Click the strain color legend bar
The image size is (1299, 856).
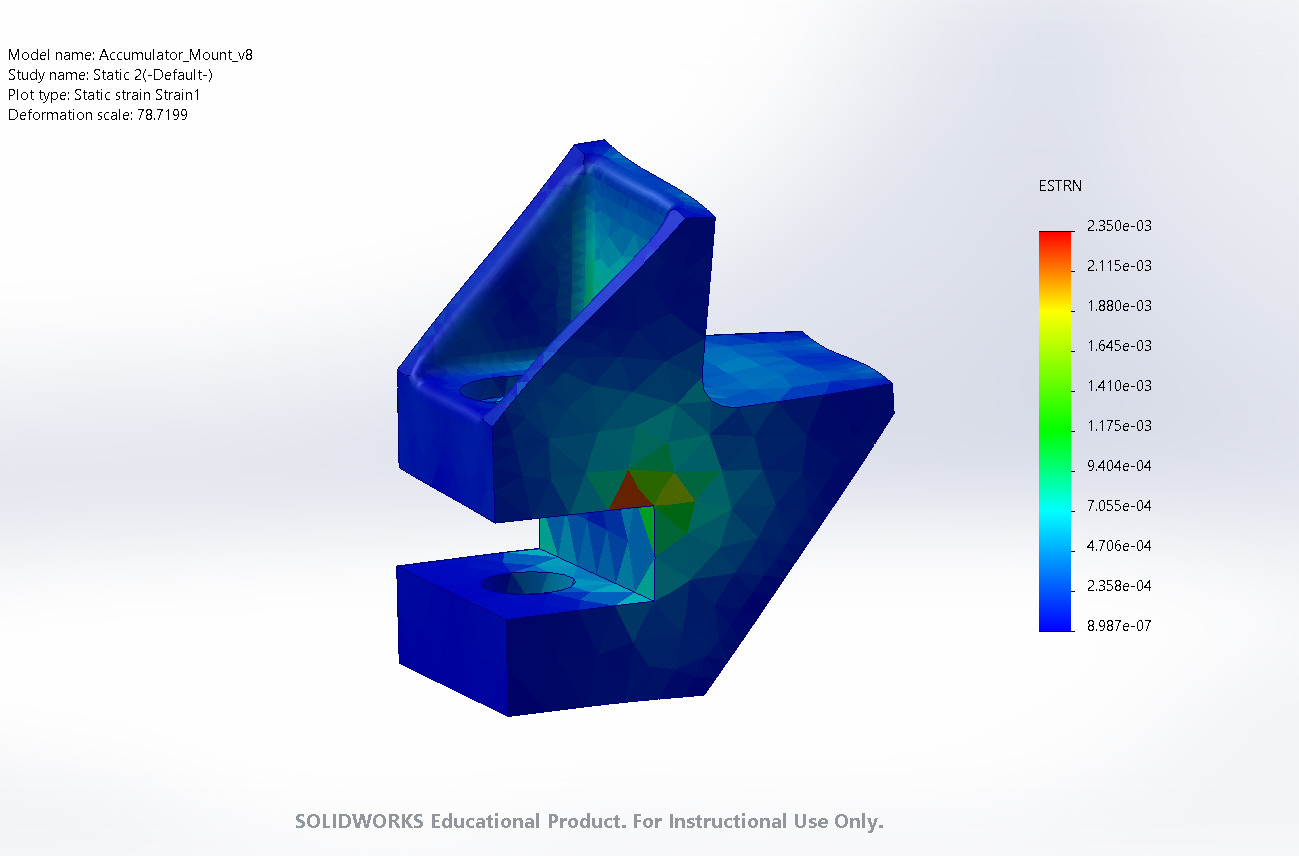[1055, 431]
